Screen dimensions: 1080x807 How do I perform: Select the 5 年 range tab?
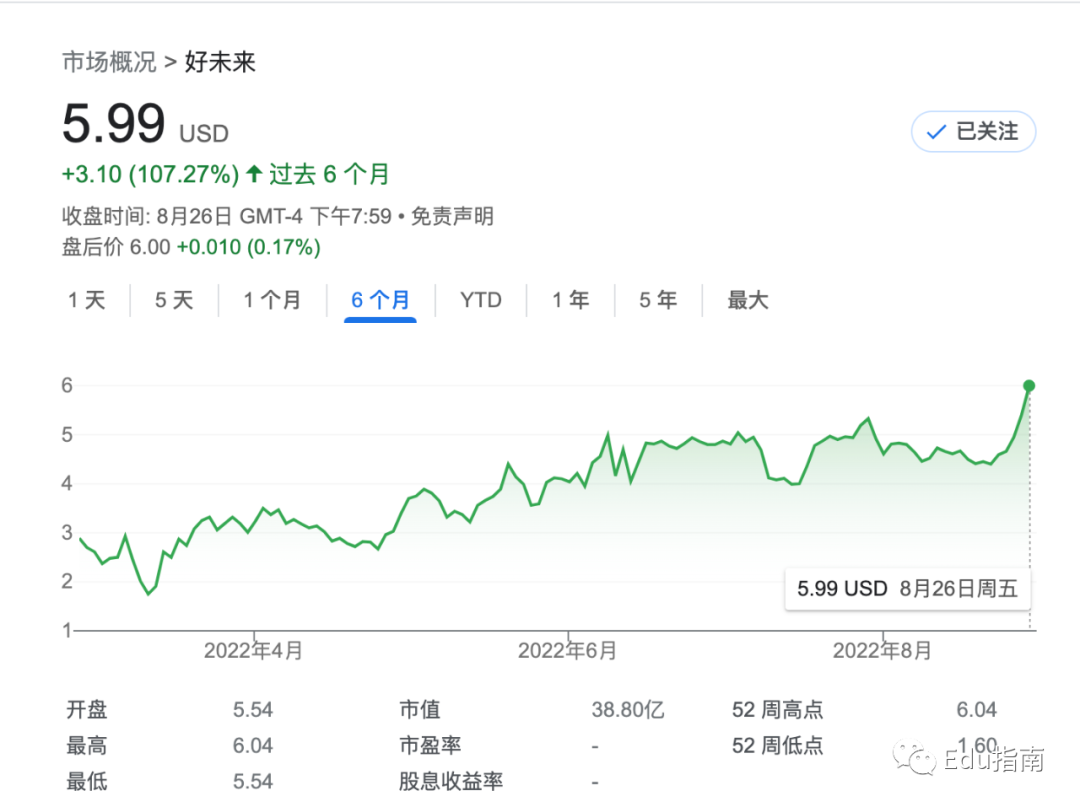pos(658,300)
